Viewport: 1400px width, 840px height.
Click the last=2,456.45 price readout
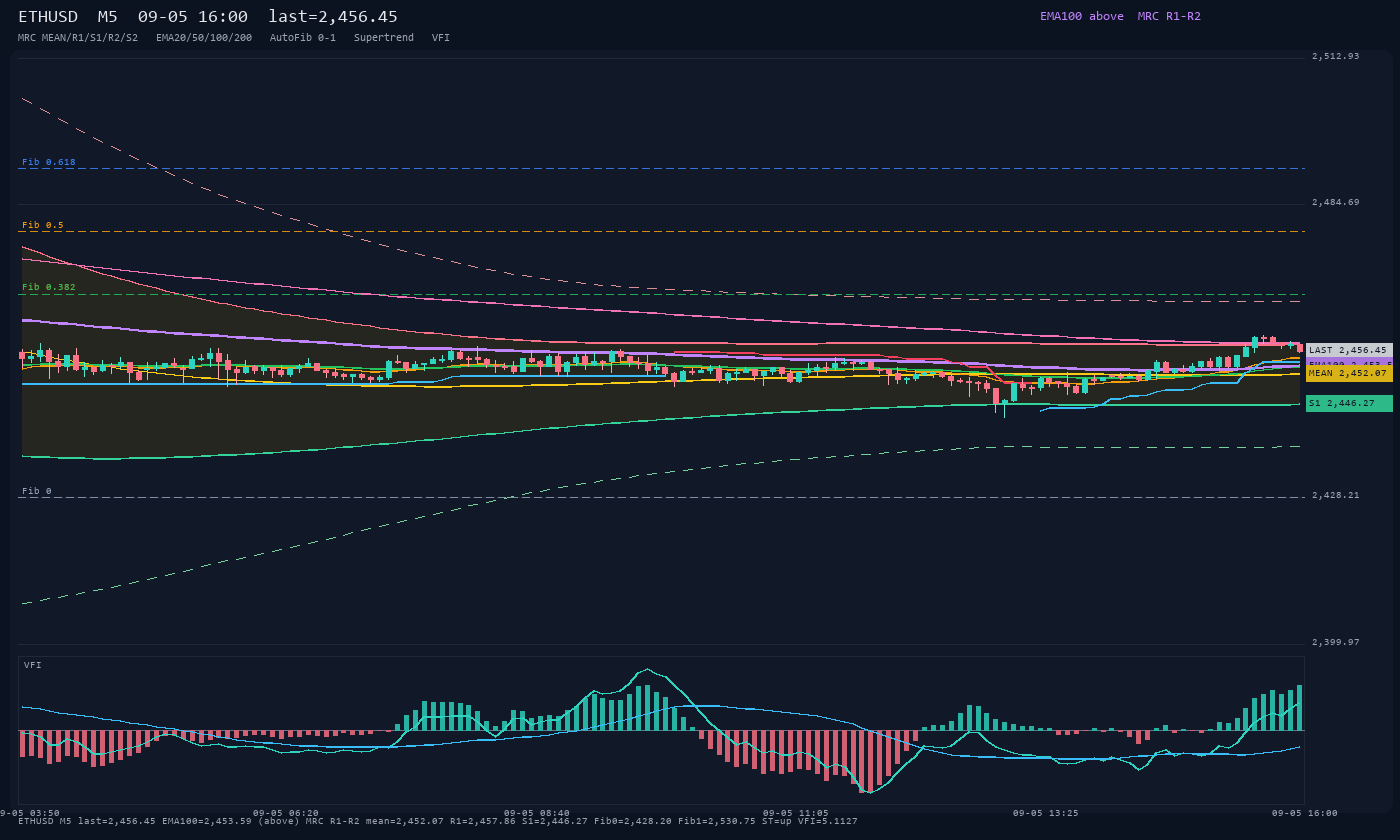pos(333,17)
